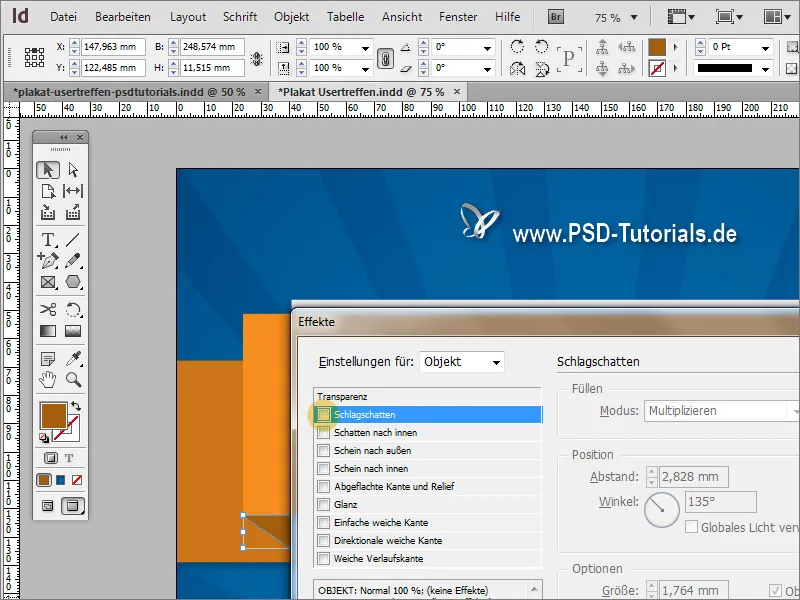The image size is (800, 600).
Task: Open the rotation angle 0° dropdown
Action: [x=487, y=48]
